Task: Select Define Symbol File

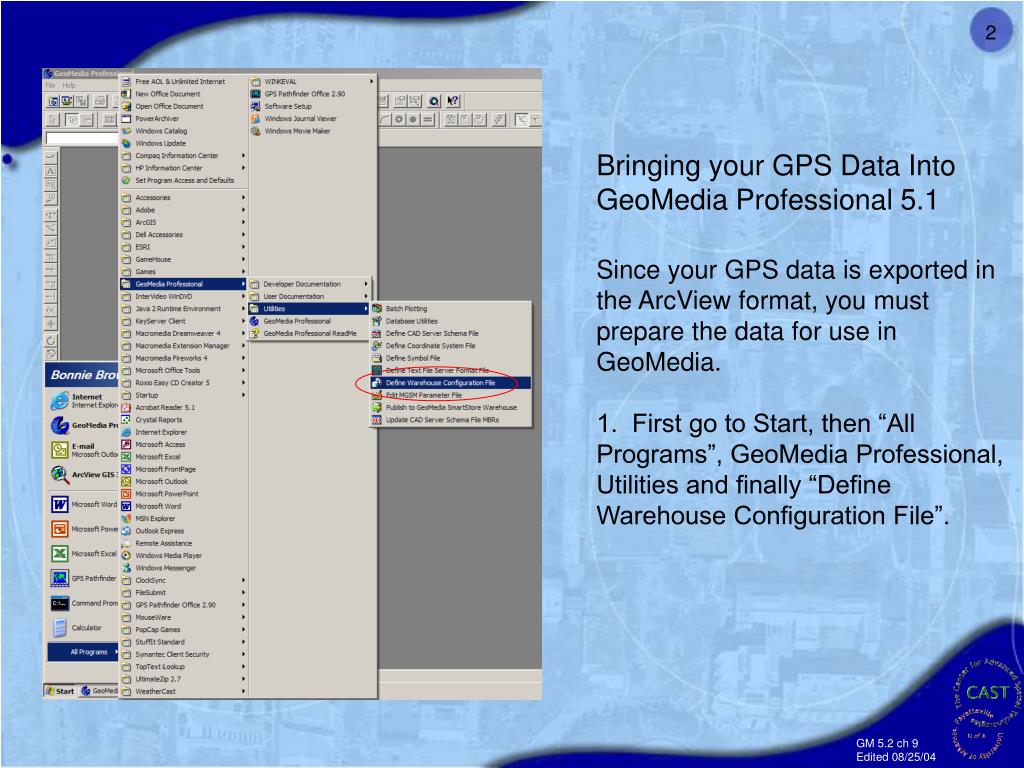Action: tap(451, 358)
